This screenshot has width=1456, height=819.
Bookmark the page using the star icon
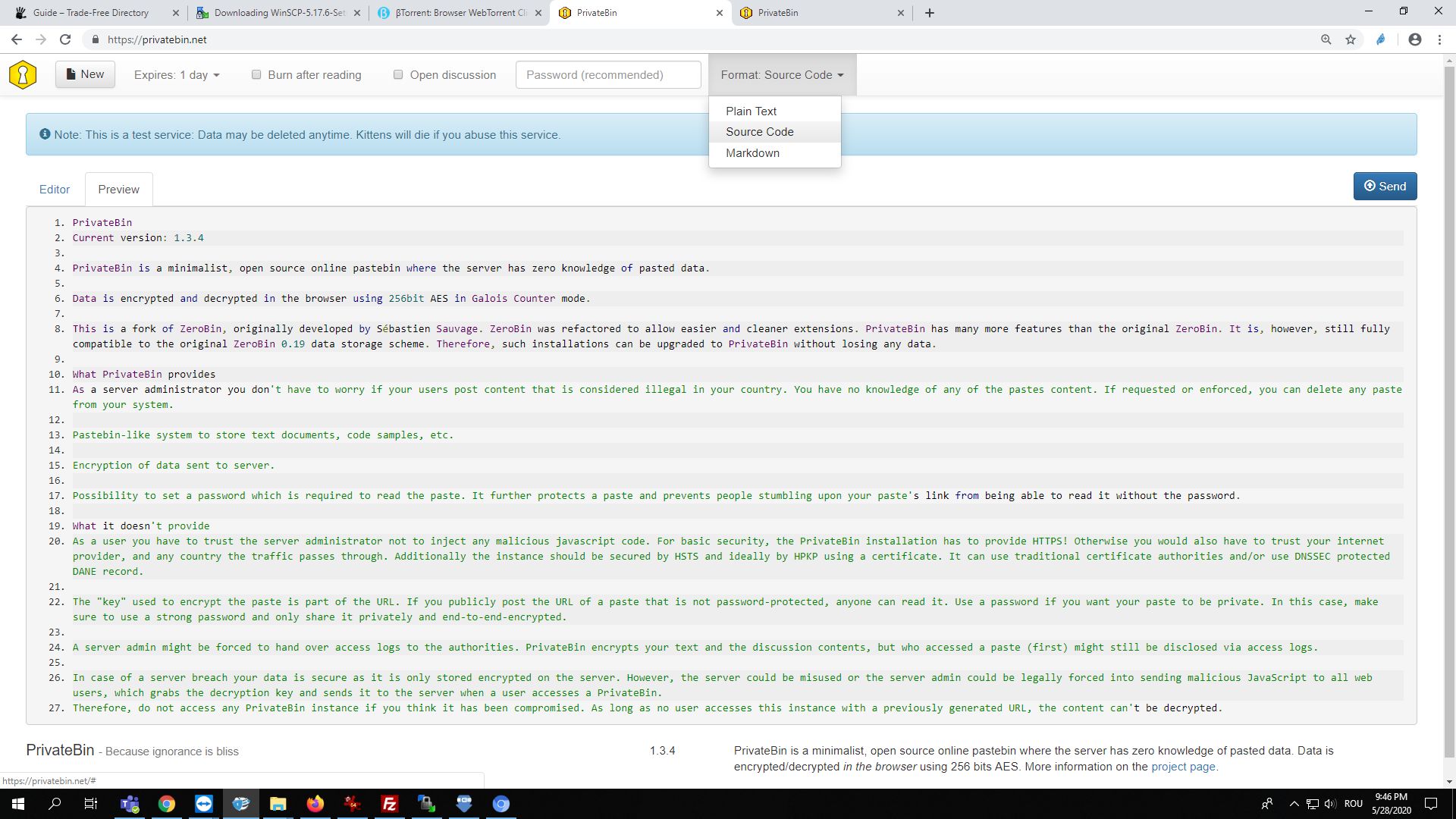[1351, 39]
